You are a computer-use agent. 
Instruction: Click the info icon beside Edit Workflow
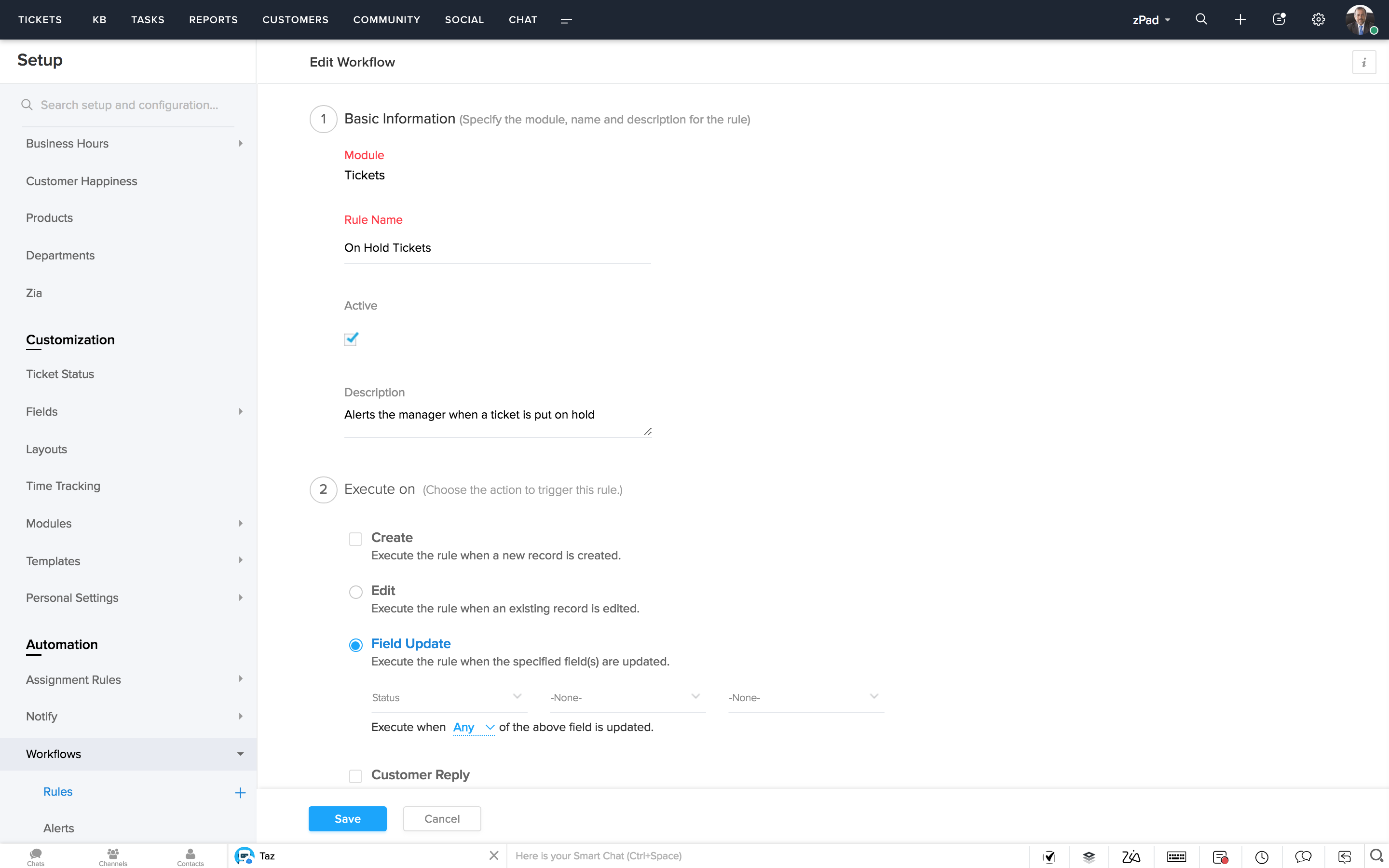(x=1364, y=62)
